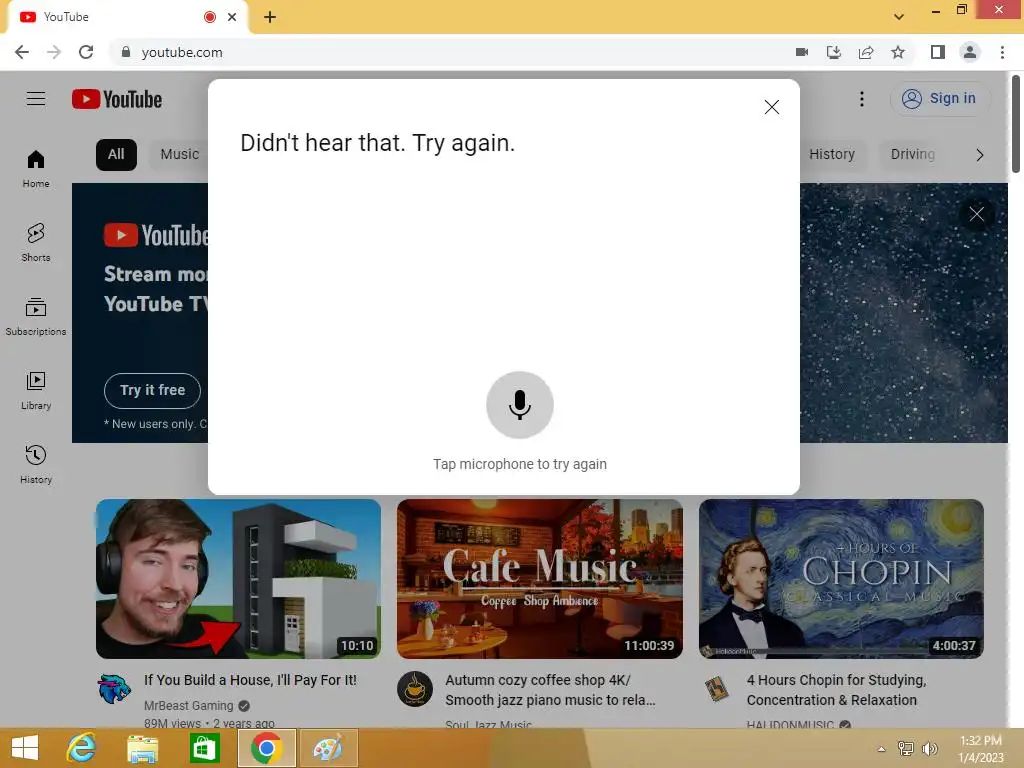
Task: Open File Explorer from taskbar
Action: click(142, 748)
